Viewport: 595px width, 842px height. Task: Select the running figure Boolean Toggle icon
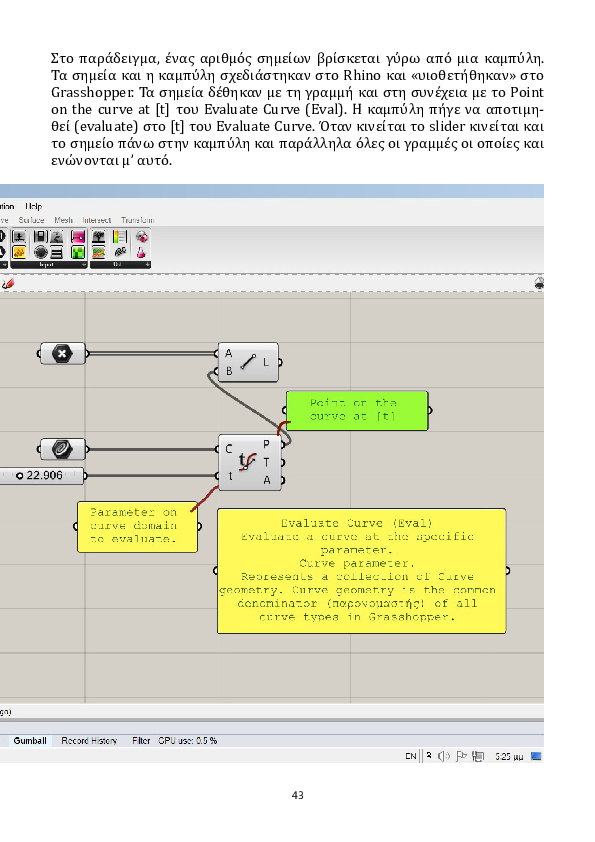[x=56, y=236]
